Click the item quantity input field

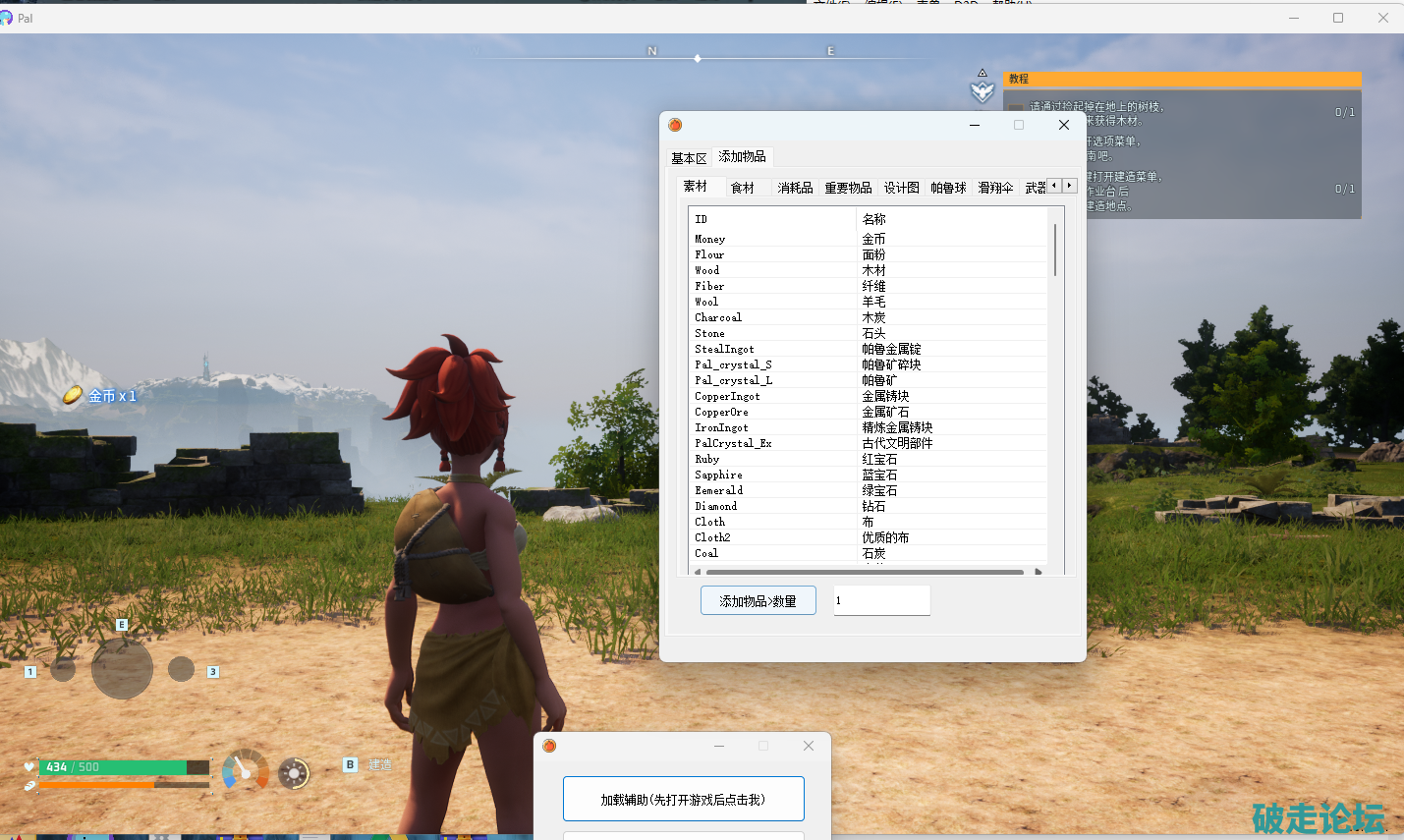pos(881,600)
